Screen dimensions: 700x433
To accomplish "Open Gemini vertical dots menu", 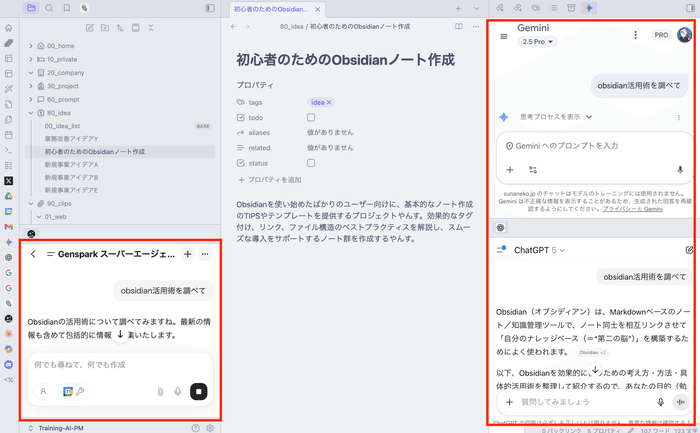I will [x=635, y=35].
